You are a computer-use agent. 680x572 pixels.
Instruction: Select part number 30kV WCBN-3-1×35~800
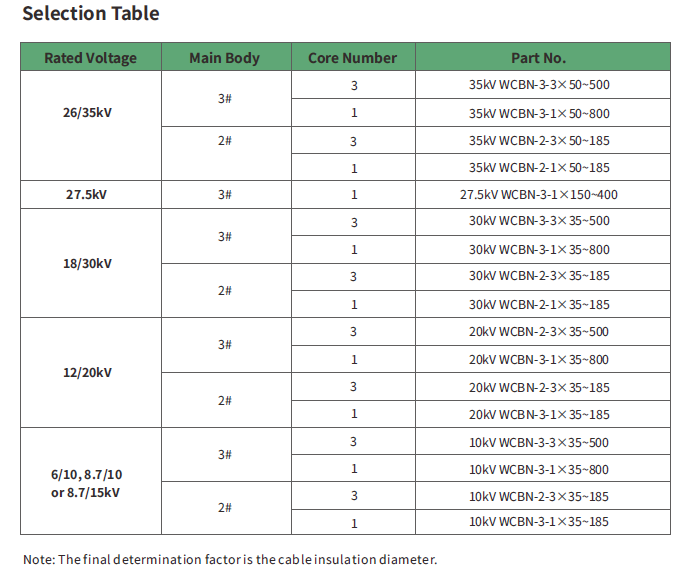pyautogui.click(x=538, y=249)
